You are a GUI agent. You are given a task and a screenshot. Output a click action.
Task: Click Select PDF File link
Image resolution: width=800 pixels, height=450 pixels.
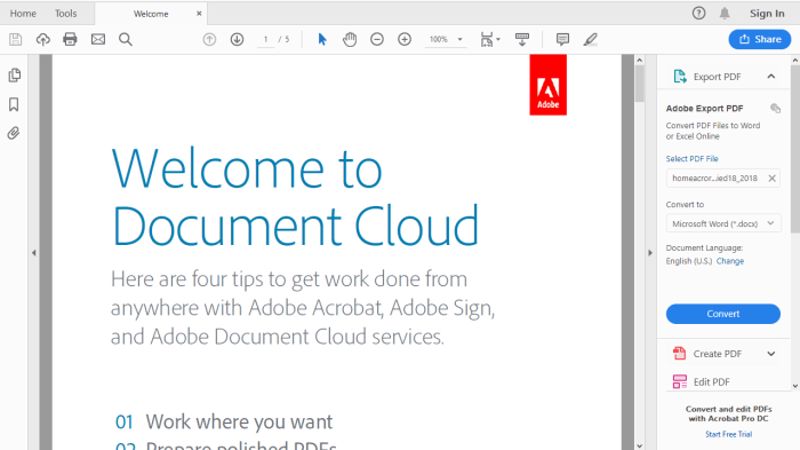[x=692, y=159]
